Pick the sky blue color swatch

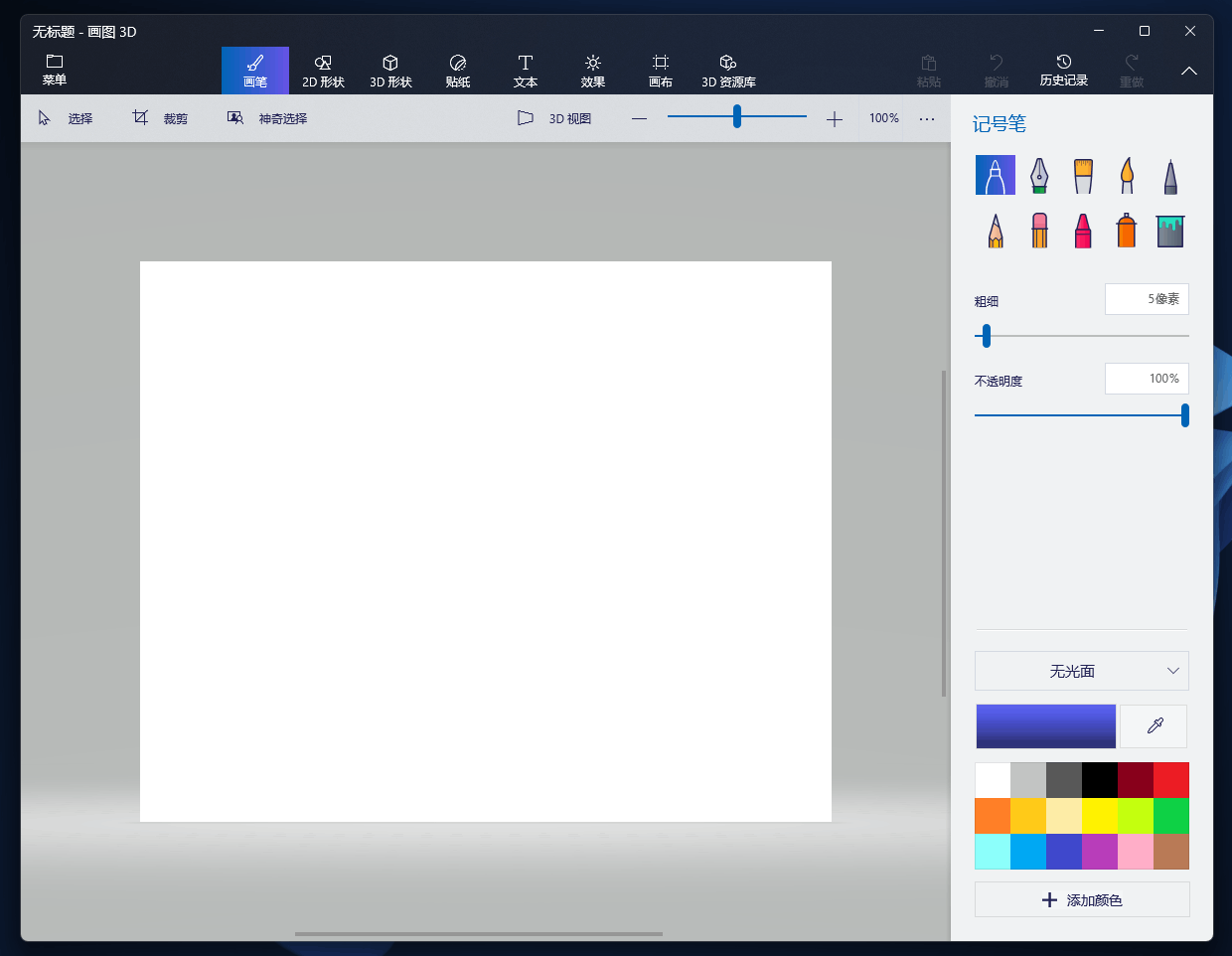point(1028,852)
